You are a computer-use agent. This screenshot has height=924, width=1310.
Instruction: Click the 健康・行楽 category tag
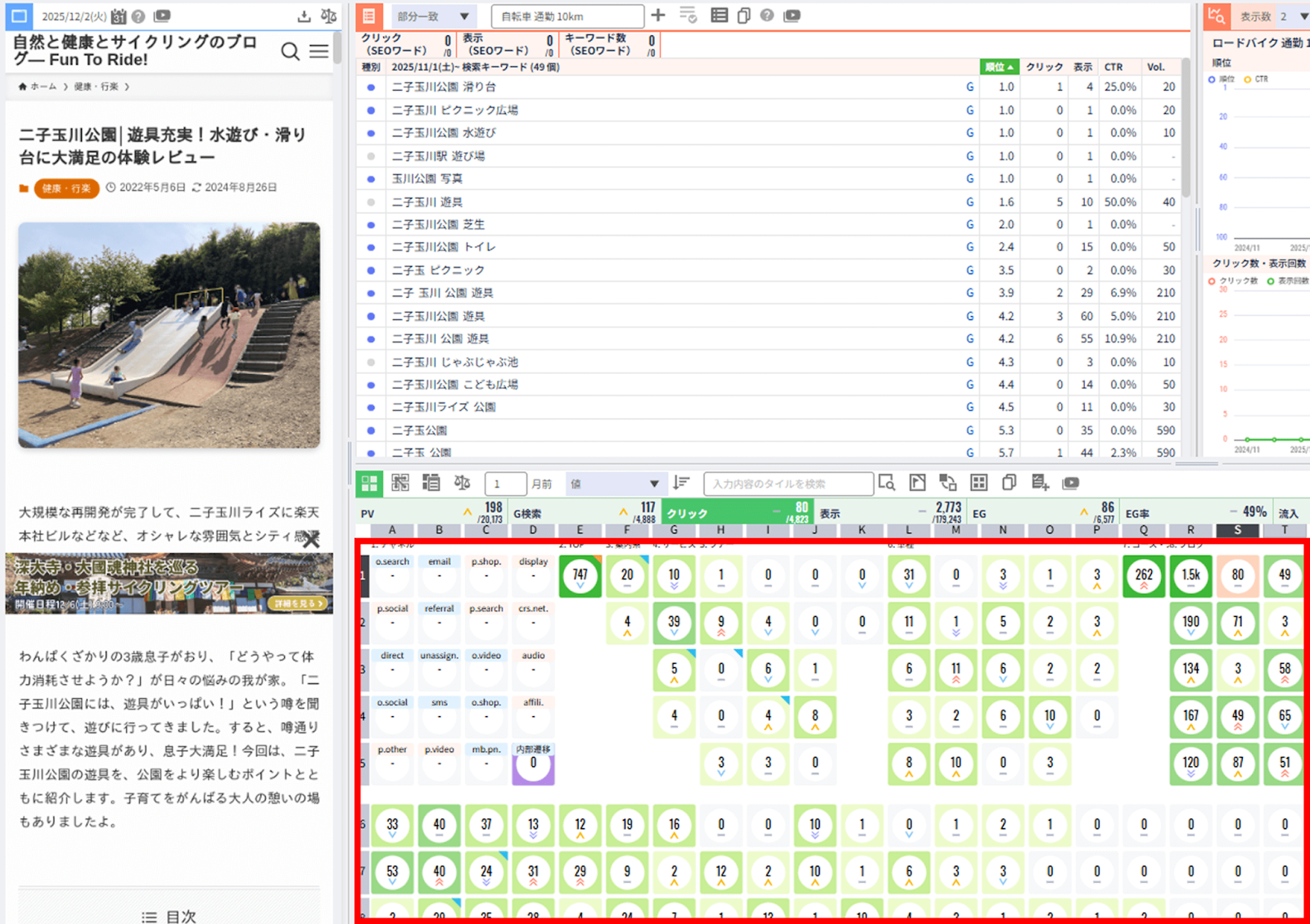point(66,188)
